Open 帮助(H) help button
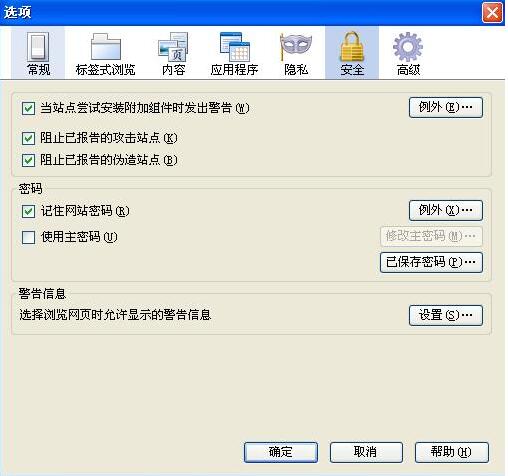 pos(452,452)
